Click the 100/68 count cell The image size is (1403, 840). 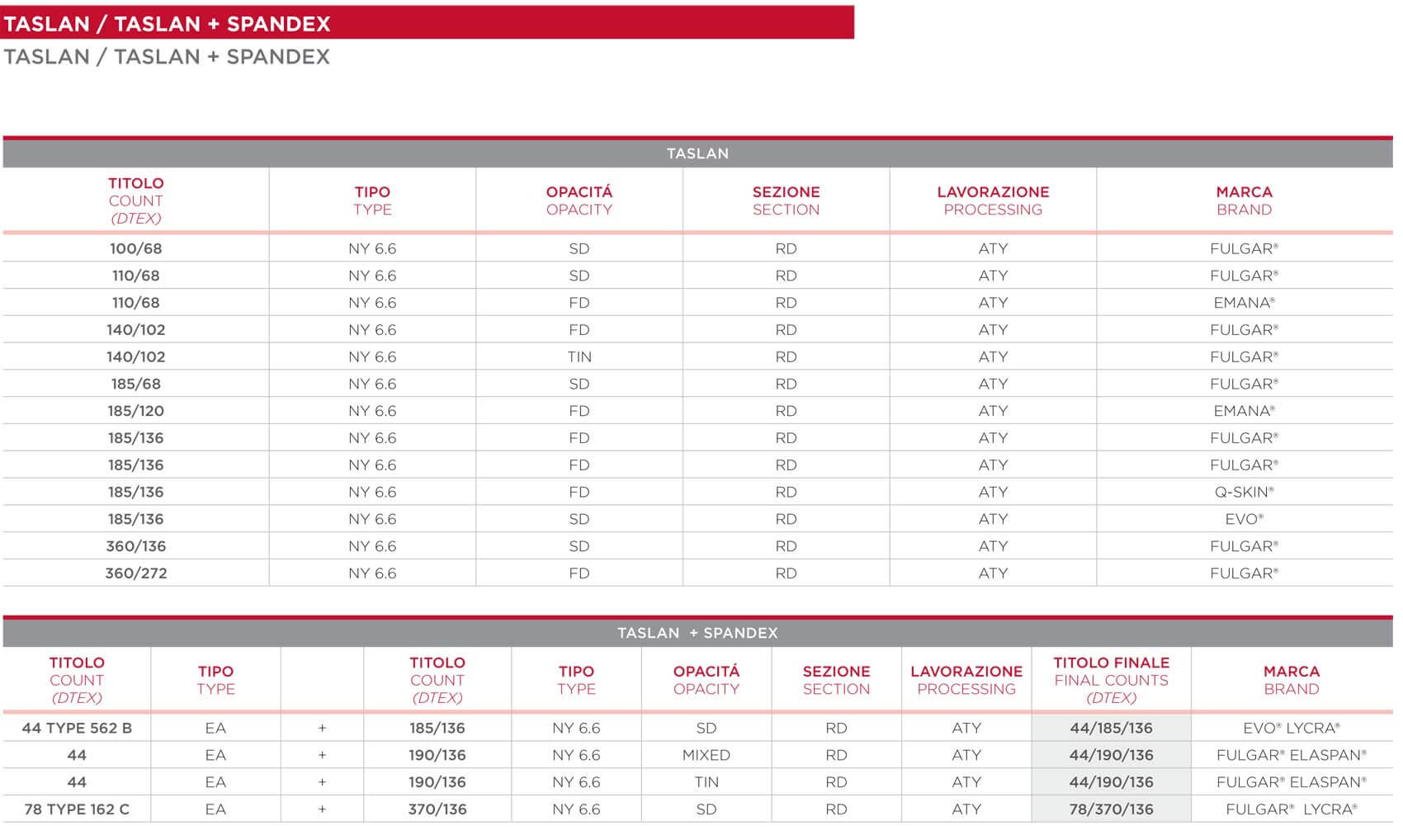pyautogui.click(x=135, y=248)
